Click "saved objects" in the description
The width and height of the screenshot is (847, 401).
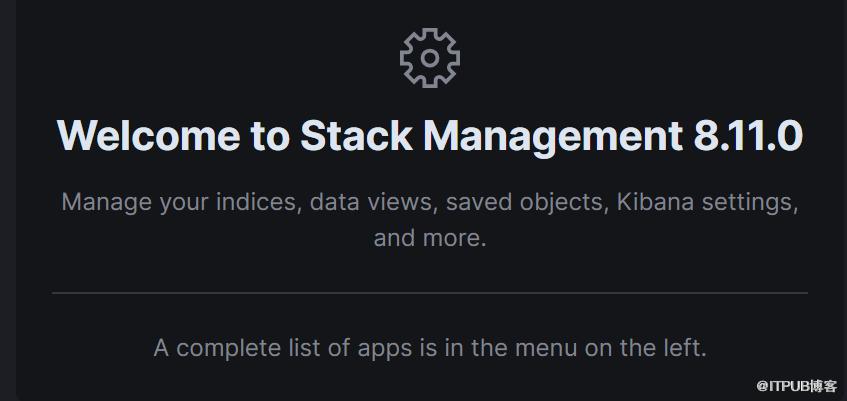(523, 202)
